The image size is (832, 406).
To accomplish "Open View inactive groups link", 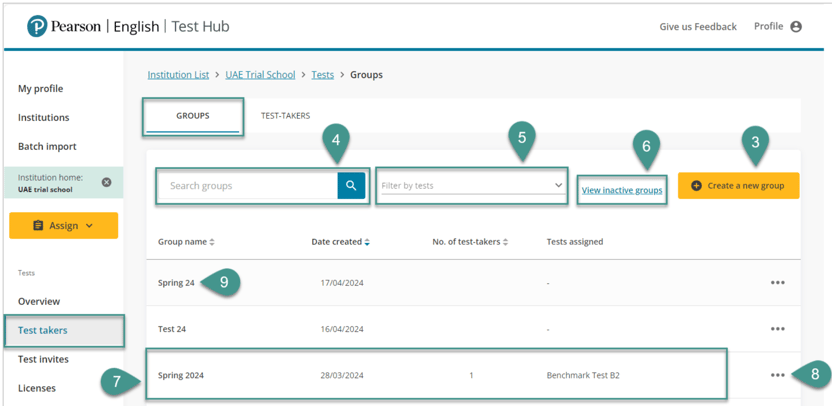I will coord(621,190).
